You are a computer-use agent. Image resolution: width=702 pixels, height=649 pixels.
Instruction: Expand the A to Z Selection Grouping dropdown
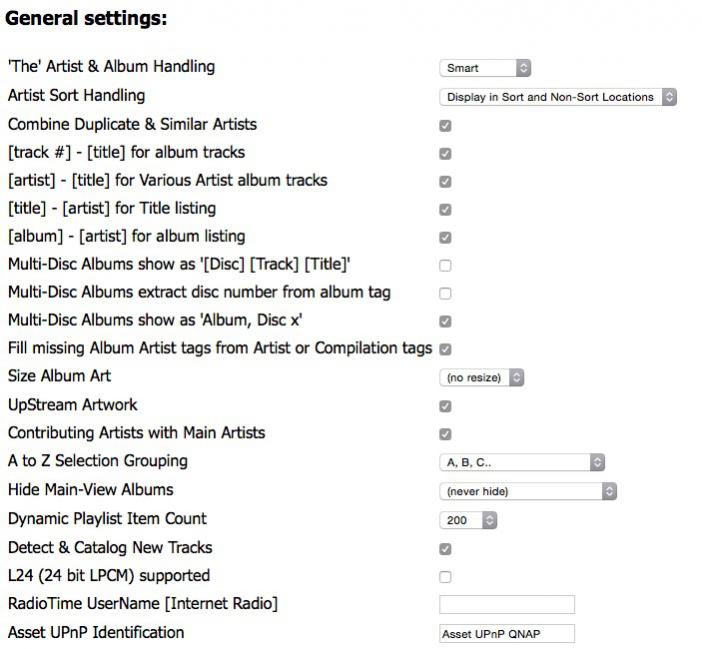click(522, 463)
